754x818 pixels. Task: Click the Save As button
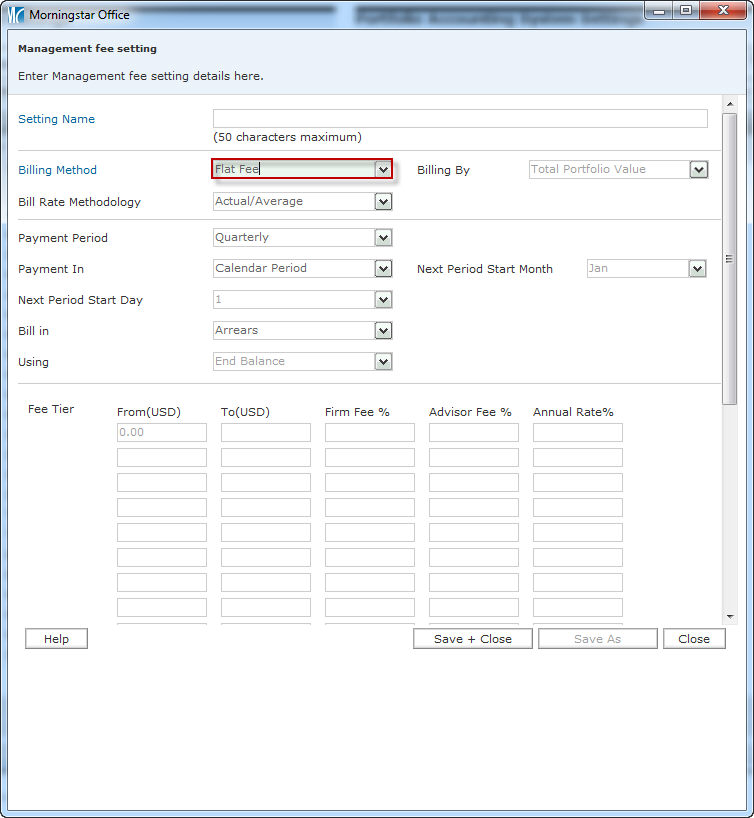click(597, 639)
